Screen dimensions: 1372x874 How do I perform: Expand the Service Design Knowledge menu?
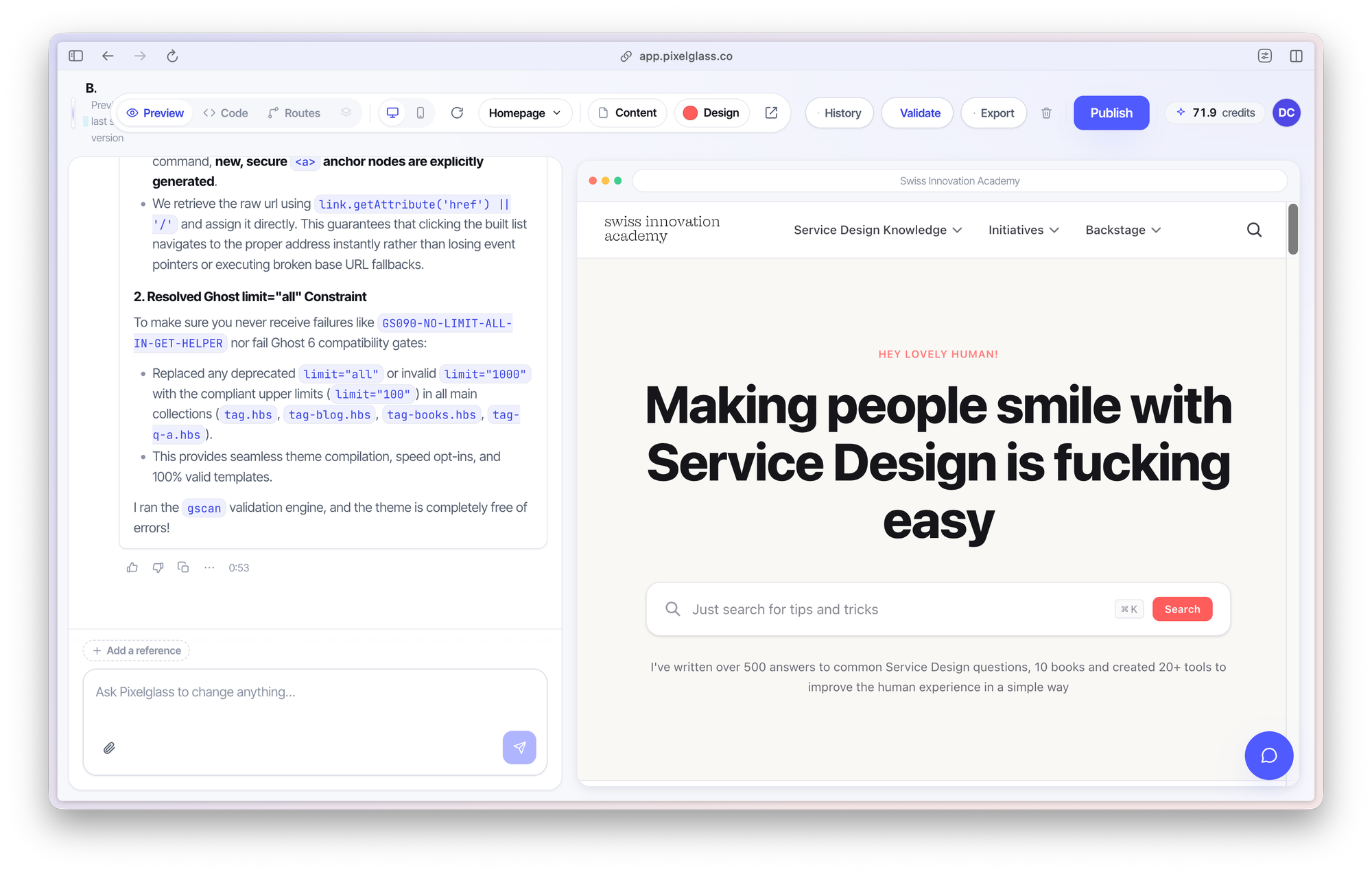878,230
